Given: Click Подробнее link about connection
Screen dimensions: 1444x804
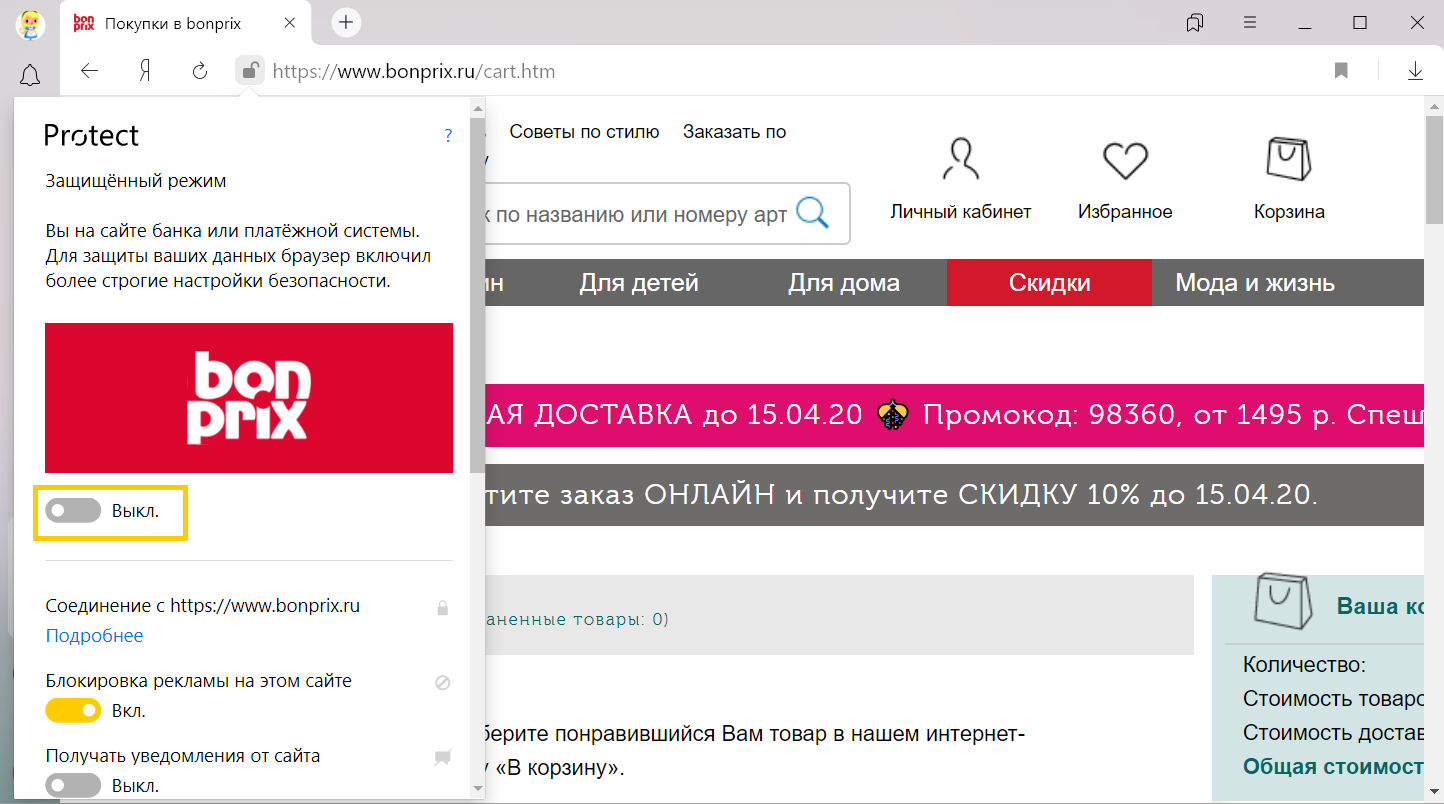Looking at the screenshot, I should click(94, 636).
